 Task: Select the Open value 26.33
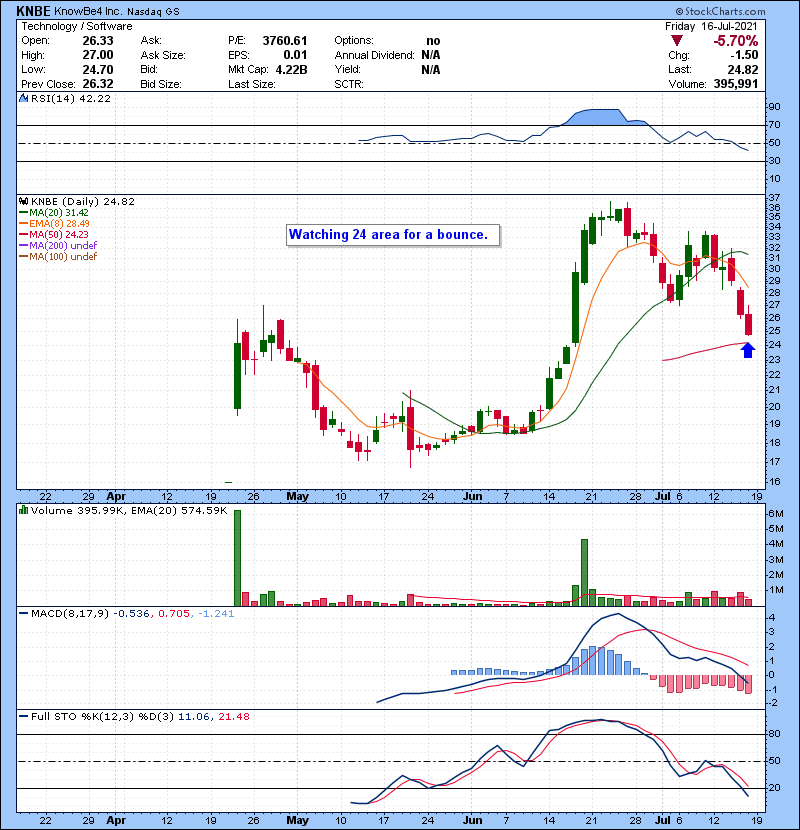[x=98, y=41]
